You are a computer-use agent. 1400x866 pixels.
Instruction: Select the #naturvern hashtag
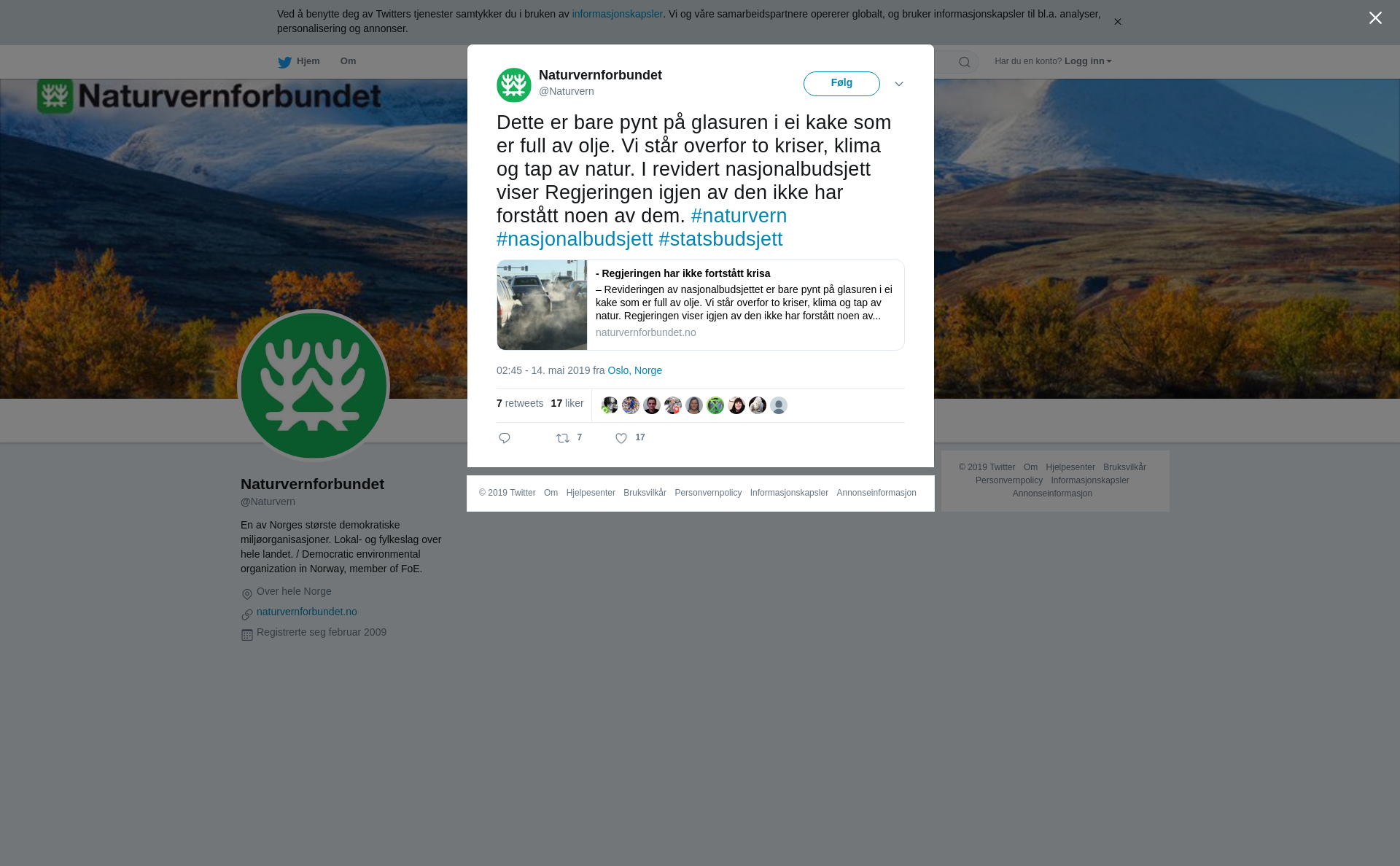click(x=739, y=216)
